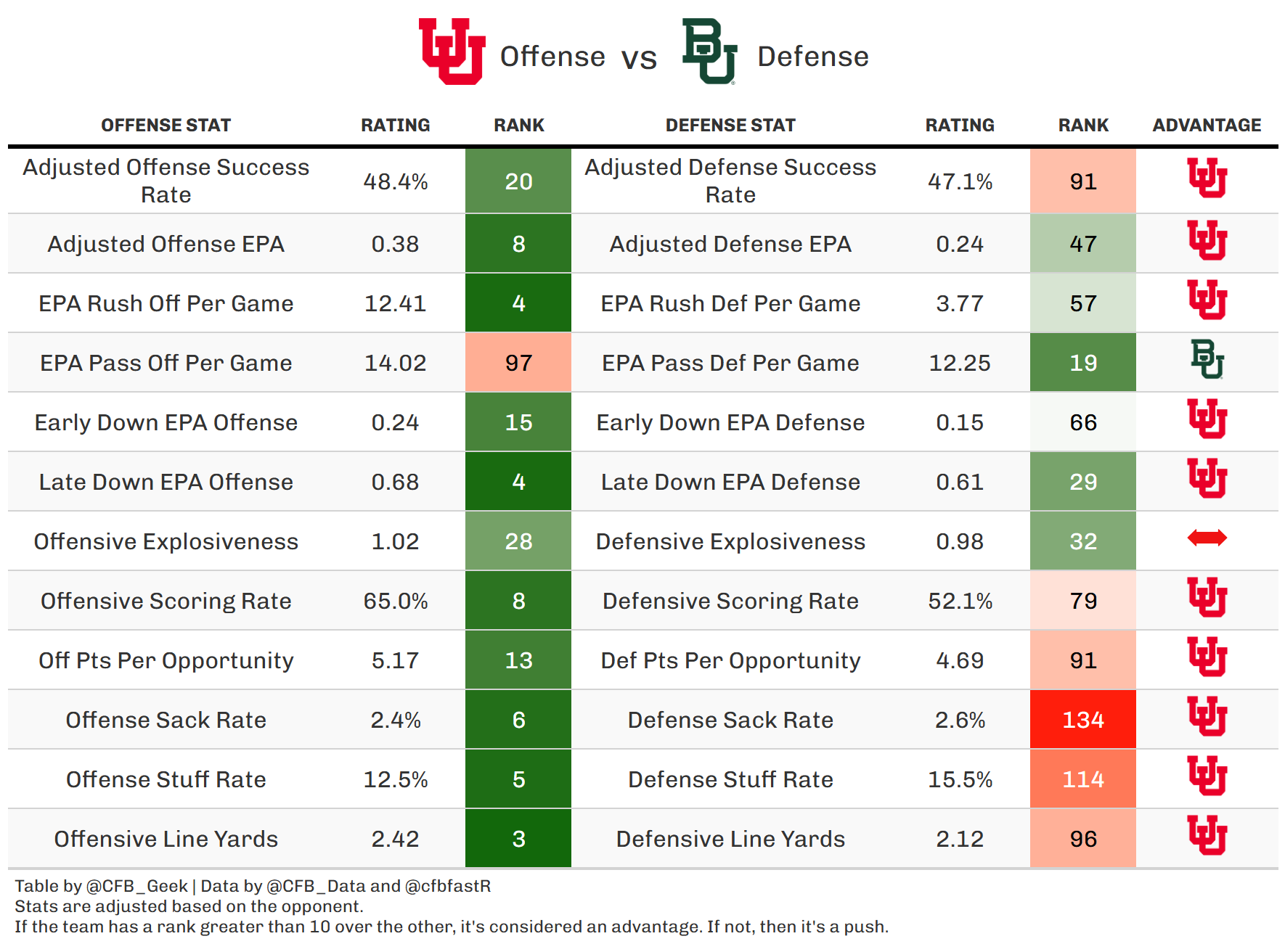Viewport: 1285px width, 952px height.
Task: Click the DEFENSE STAT column header
Action: click(x=730, y=126)
